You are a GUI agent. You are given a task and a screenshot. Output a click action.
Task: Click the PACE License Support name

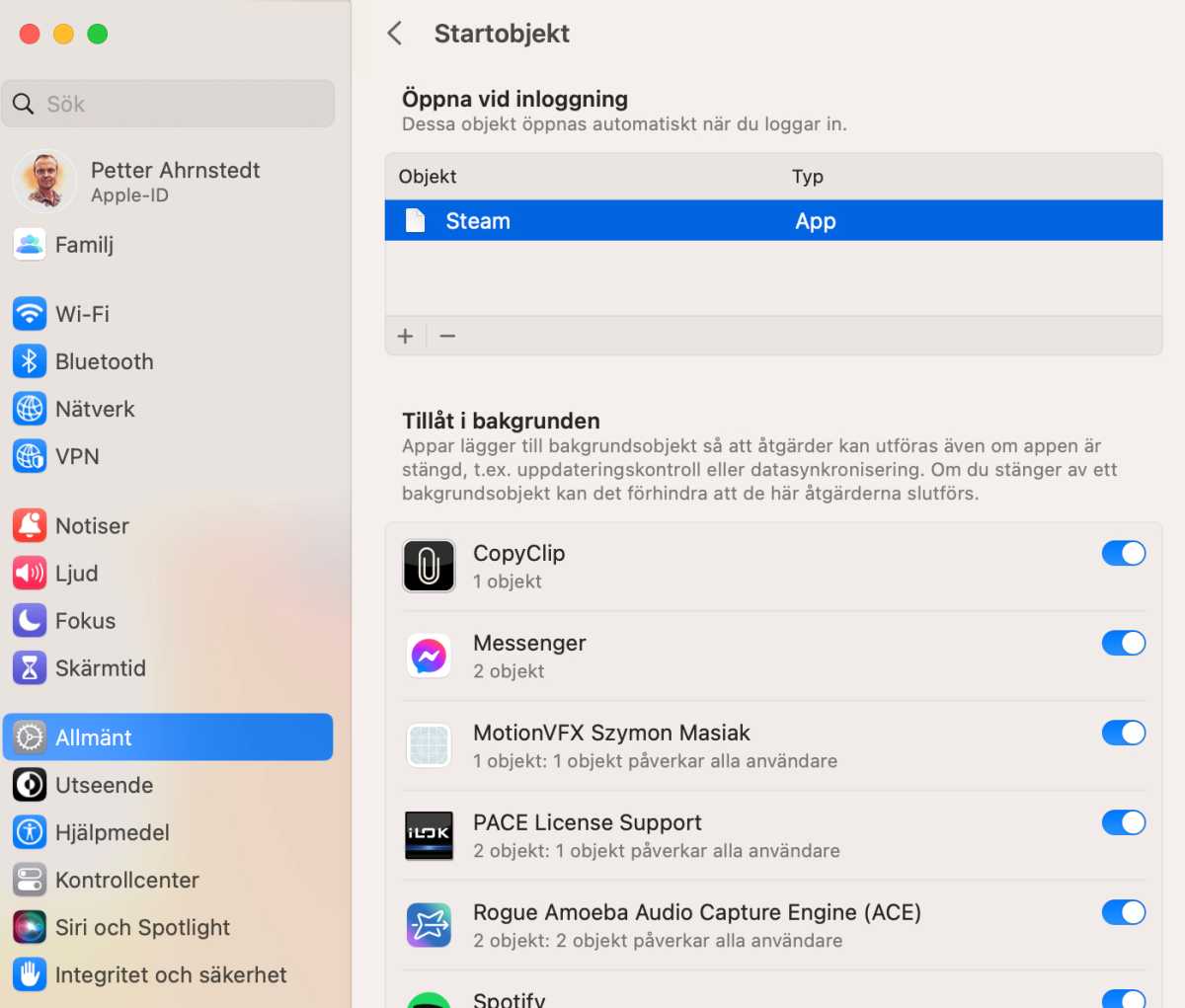click(x=588, y=822)
